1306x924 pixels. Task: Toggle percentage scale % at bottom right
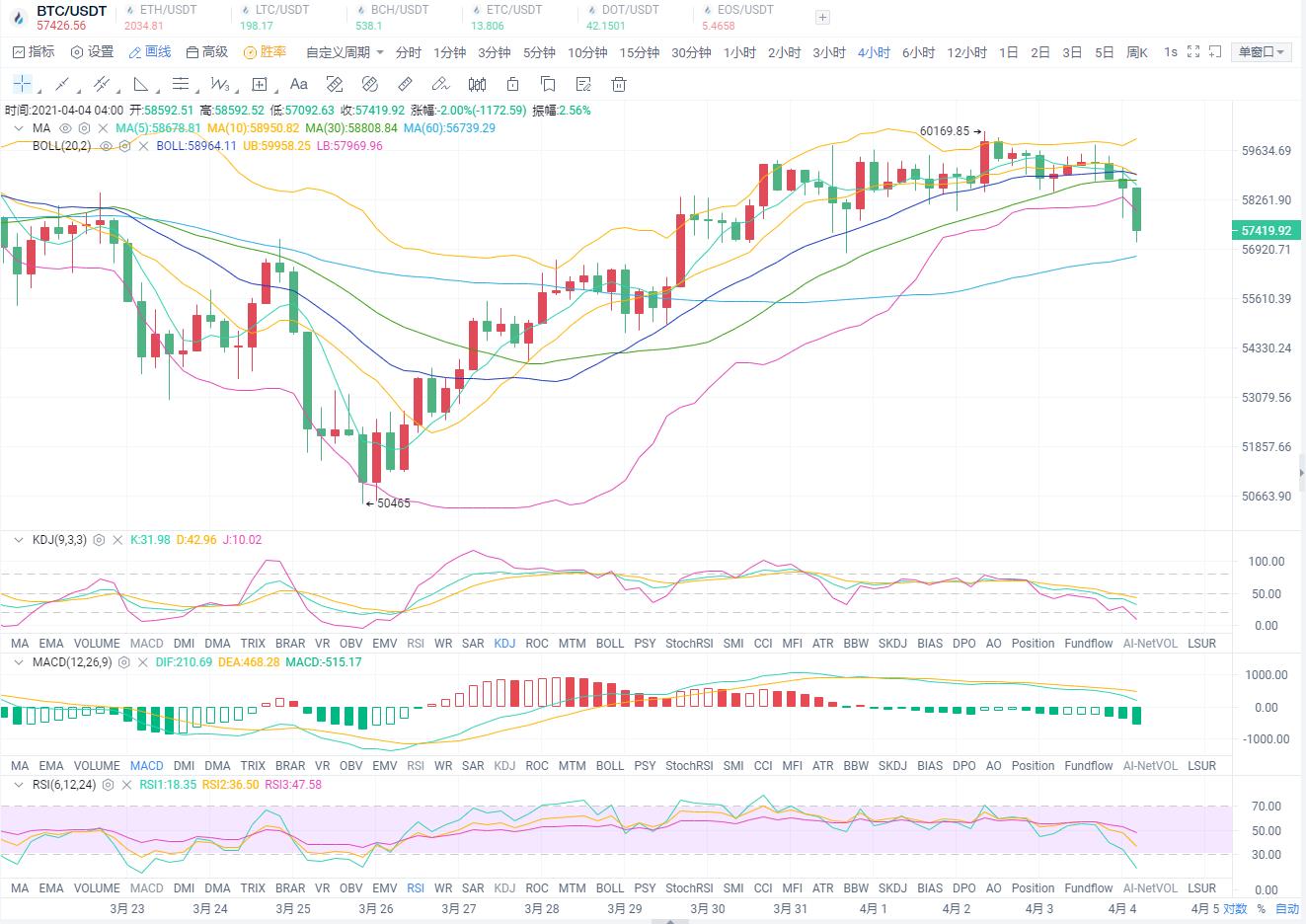click(x=1261, y=909)
